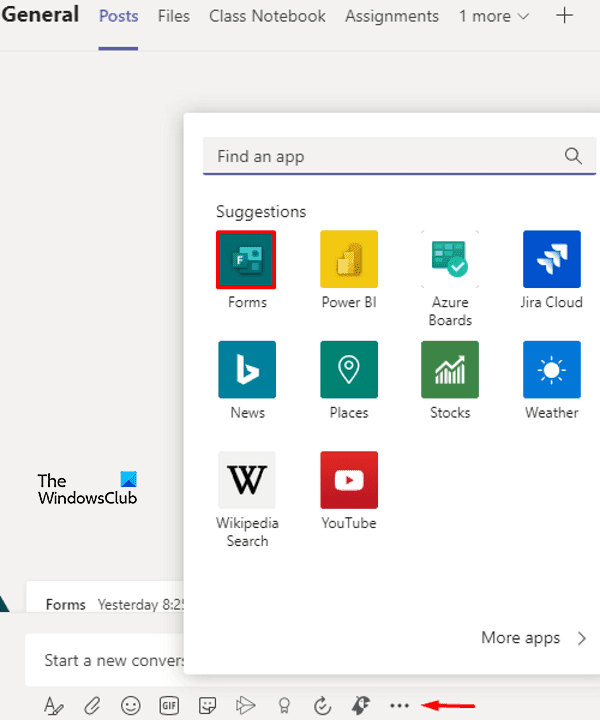This screenshot has height=720, width=600.
Task: Switch to the Files tab
Action: 174,16
